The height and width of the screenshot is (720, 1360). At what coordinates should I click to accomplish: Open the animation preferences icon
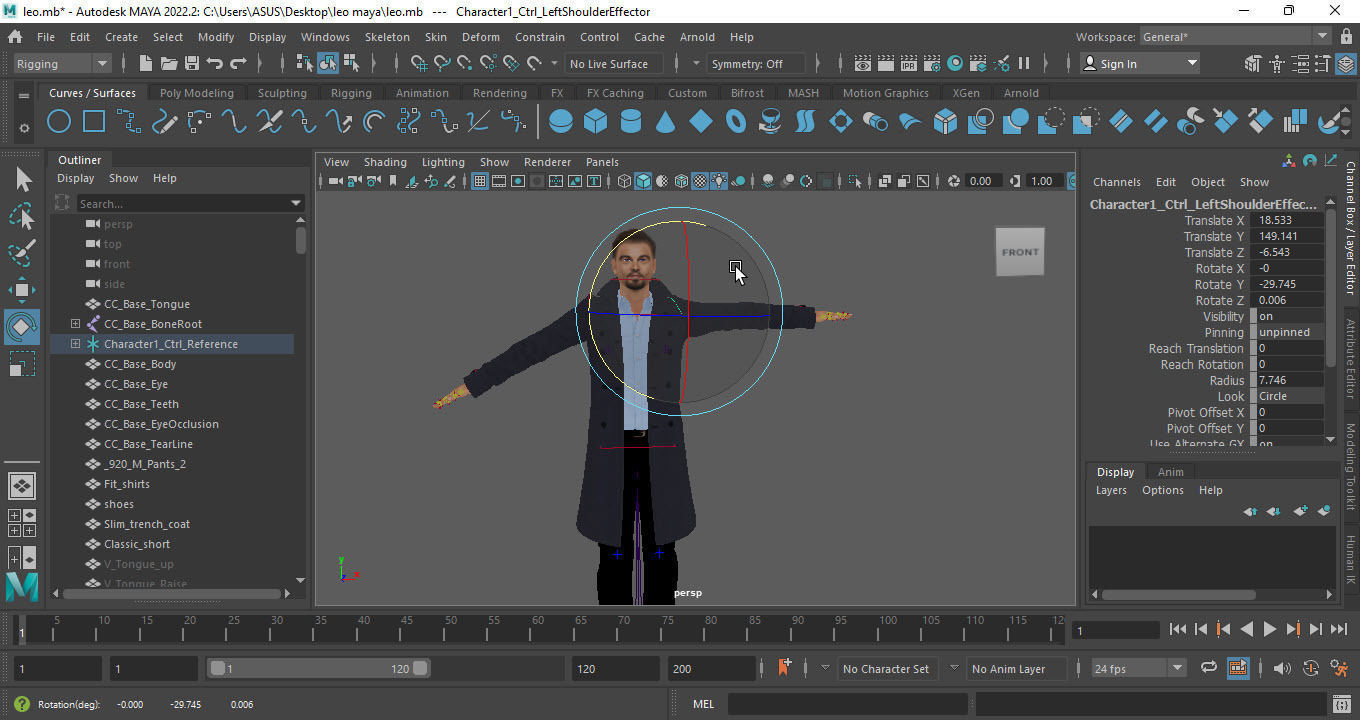tap(1338, 668)
